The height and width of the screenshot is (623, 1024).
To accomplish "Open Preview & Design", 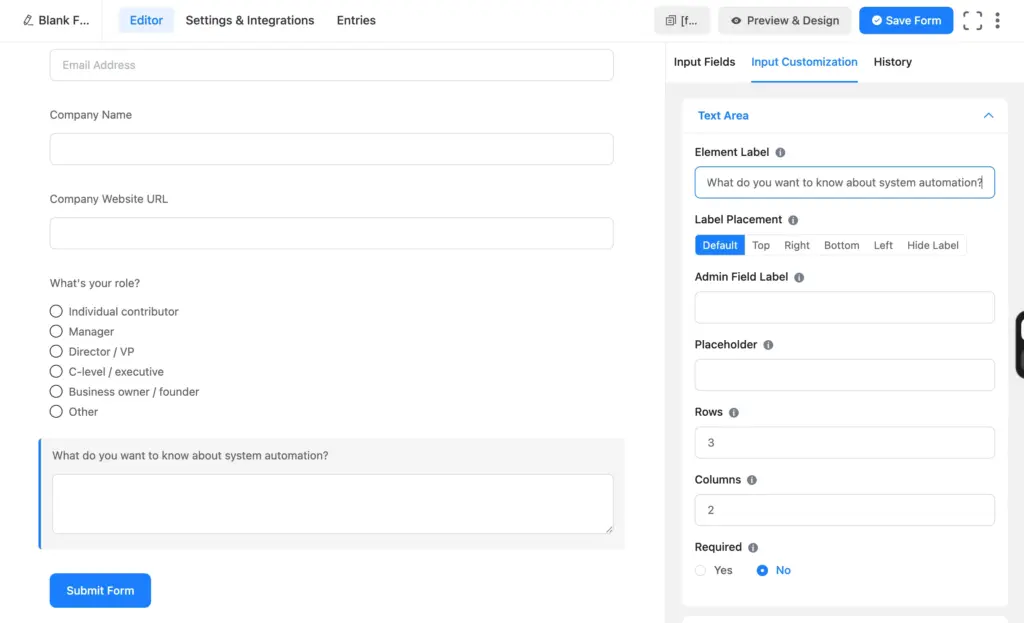I will pos(784,20).
